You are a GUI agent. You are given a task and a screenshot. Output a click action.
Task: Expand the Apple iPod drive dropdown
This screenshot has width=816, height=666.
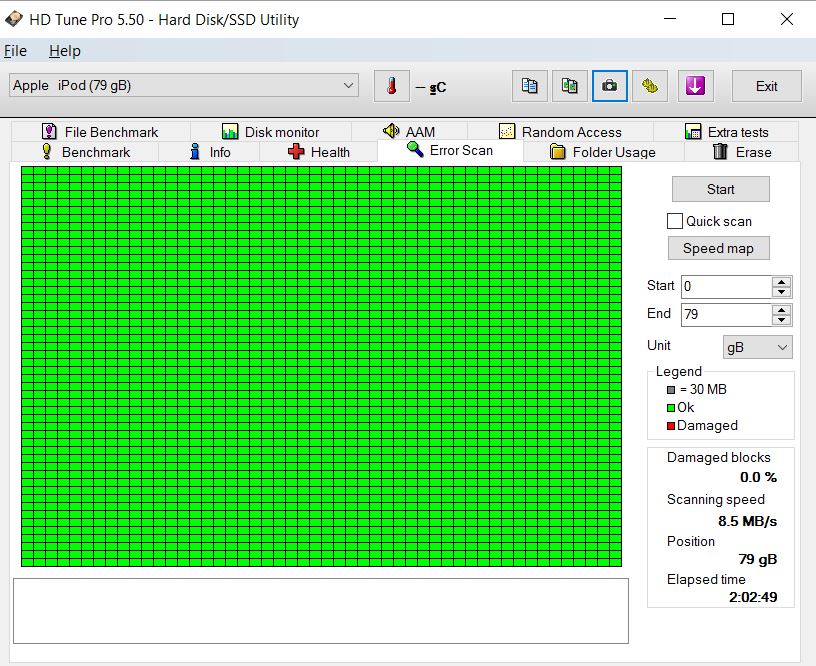click(x=348, y=86)
